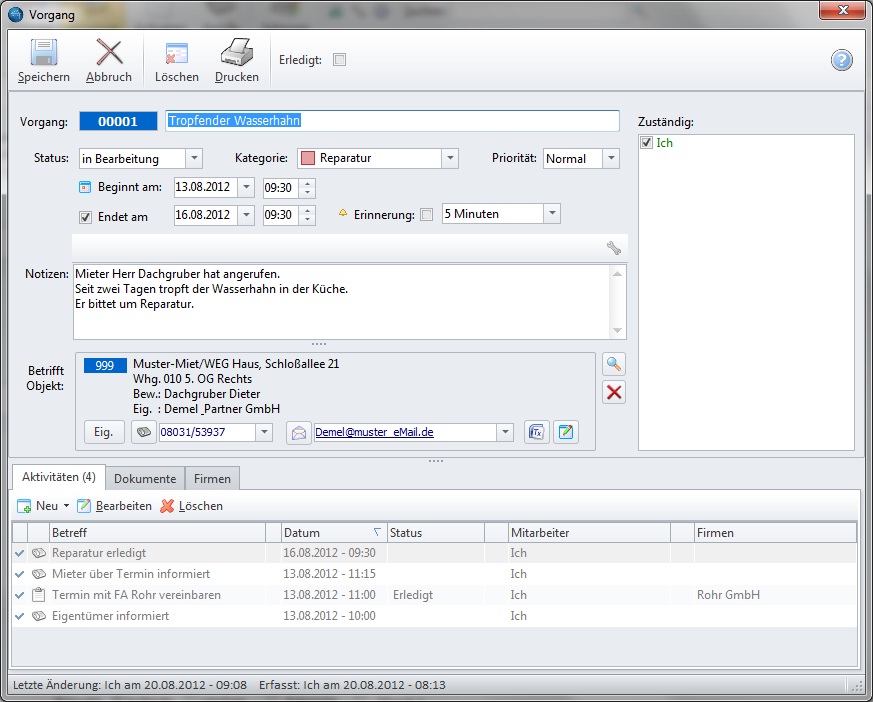
Task: Click the Demel@muster_eMail.de link
Action: (x=374, y=432)
